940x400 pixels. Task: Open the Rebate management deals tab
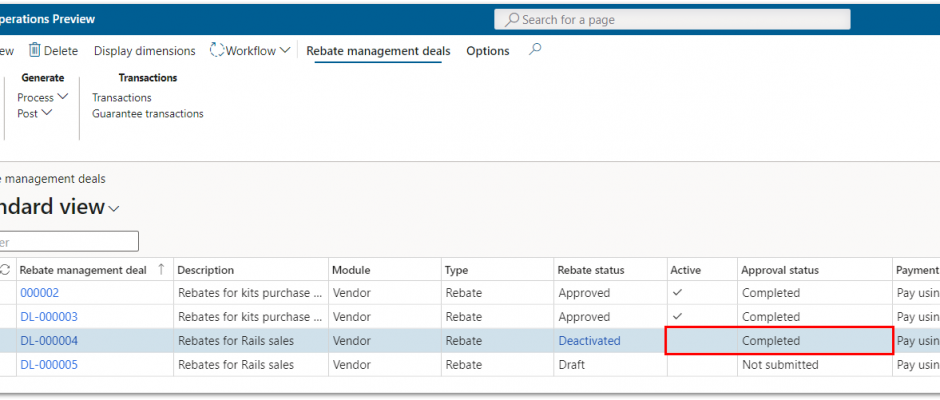pyautogui.click(x=378, y=51)
